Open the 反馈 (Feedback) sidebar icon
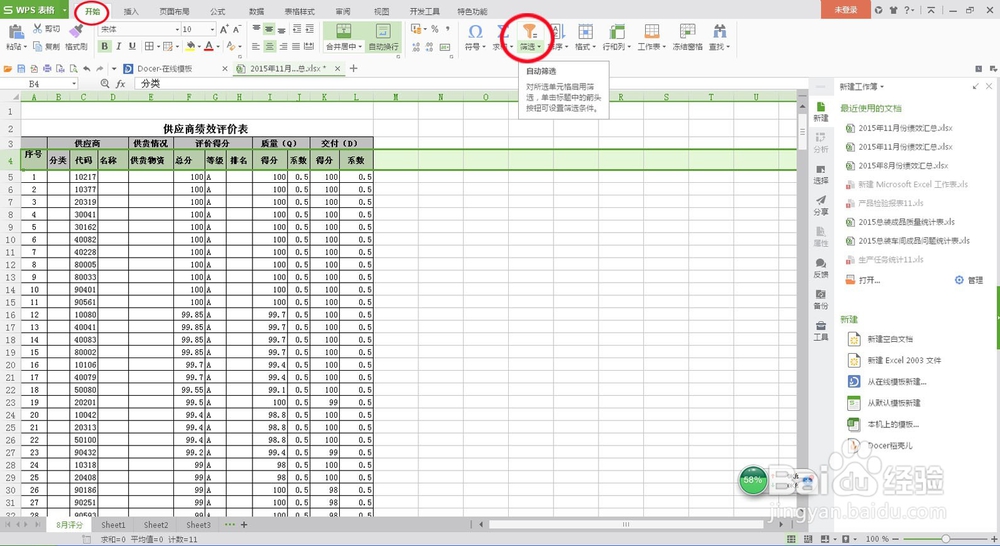The height and width of the screenshot is (546, 1000). [821, 268]
